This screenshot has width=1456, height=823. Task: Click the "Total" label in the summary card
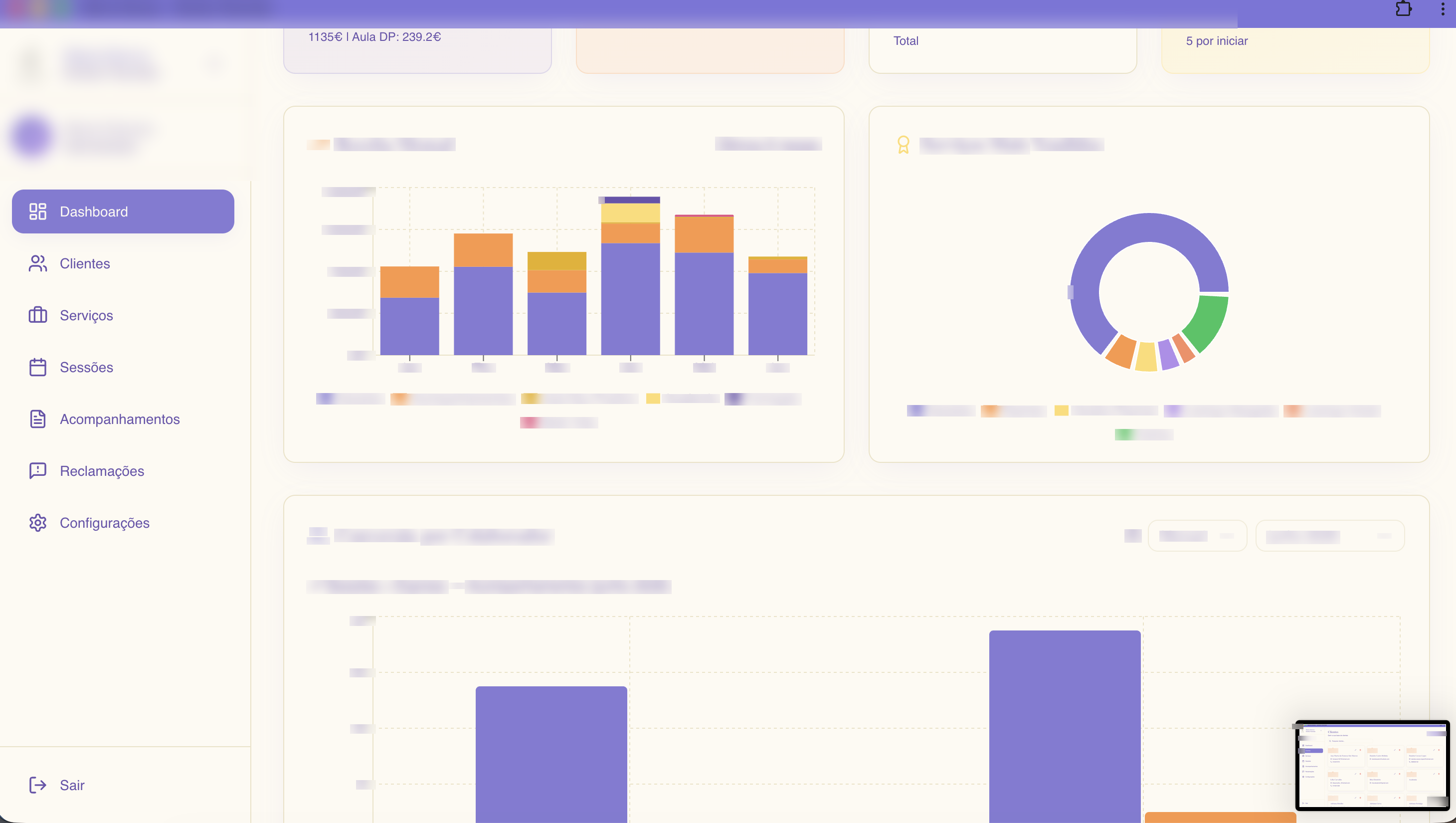(906, 41)
